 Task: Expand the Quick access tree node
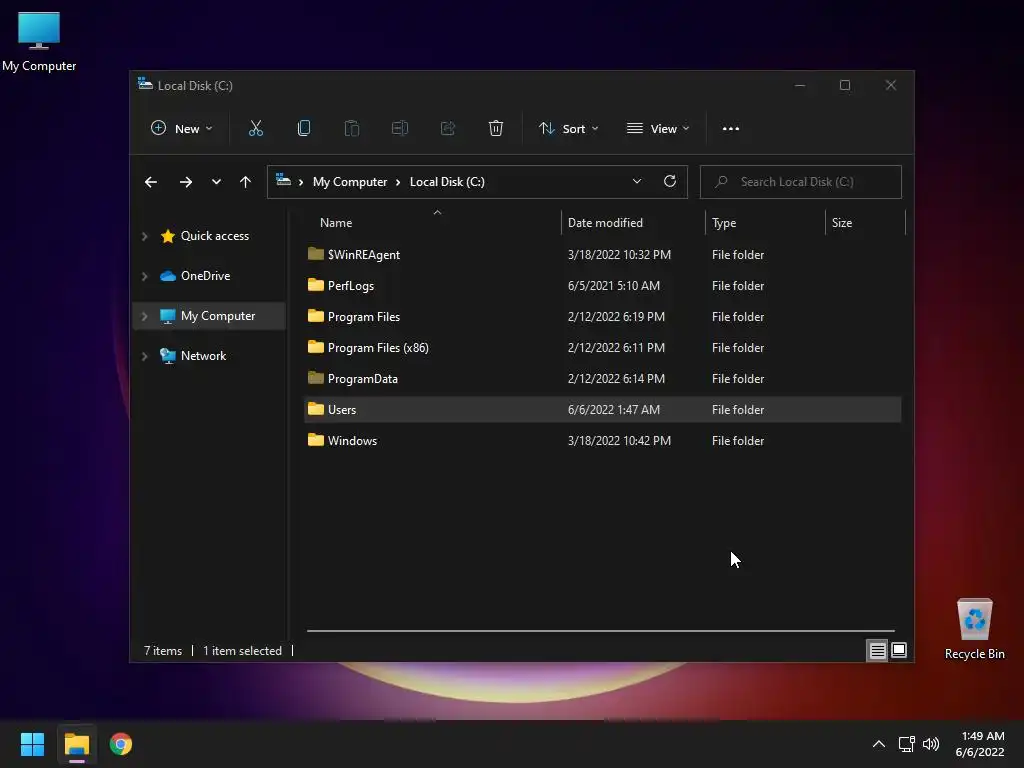(144, 236)
